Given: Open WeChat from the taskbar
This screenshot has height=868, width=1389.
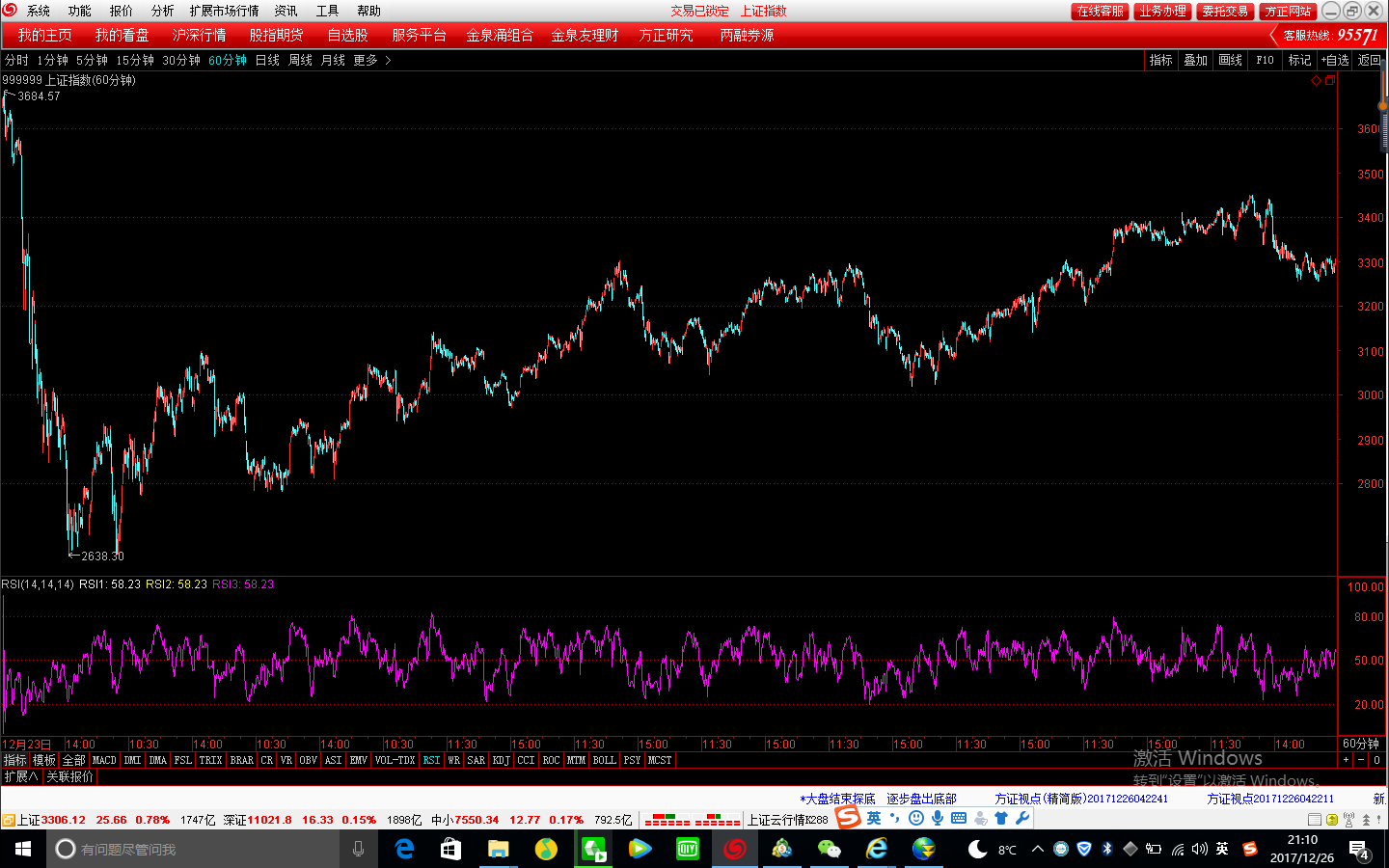Looking at the screenshot, I should [x=829, y=849].
